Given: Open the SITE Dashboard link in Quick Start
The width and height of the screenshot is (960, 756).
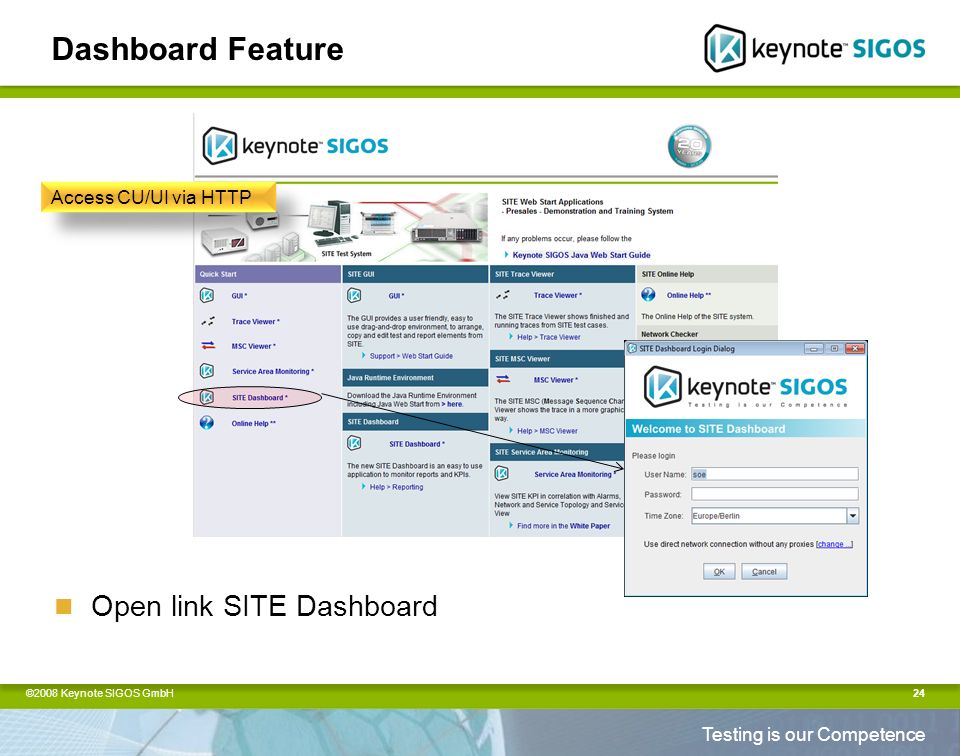Looking at the screenshot, I should click(x=260, y=397).
